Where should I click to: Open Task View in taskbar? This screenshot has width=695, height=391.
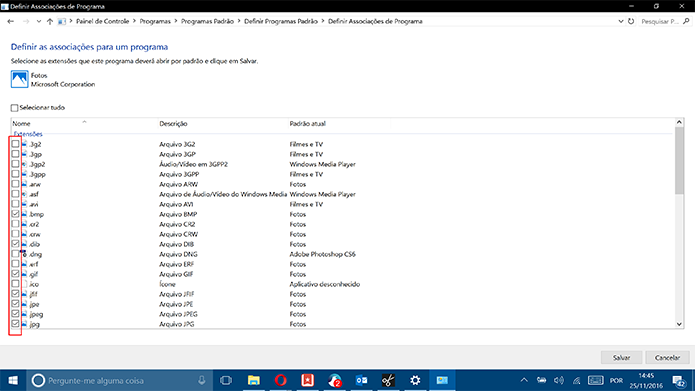click(226, 380)
